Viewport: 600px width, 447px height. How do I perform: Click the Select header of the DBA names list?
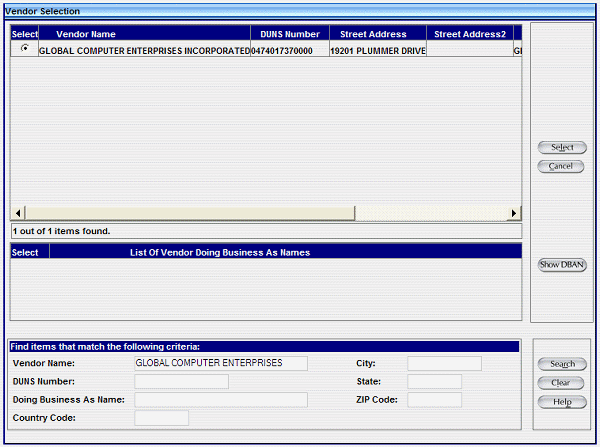(x=30, y=253)
